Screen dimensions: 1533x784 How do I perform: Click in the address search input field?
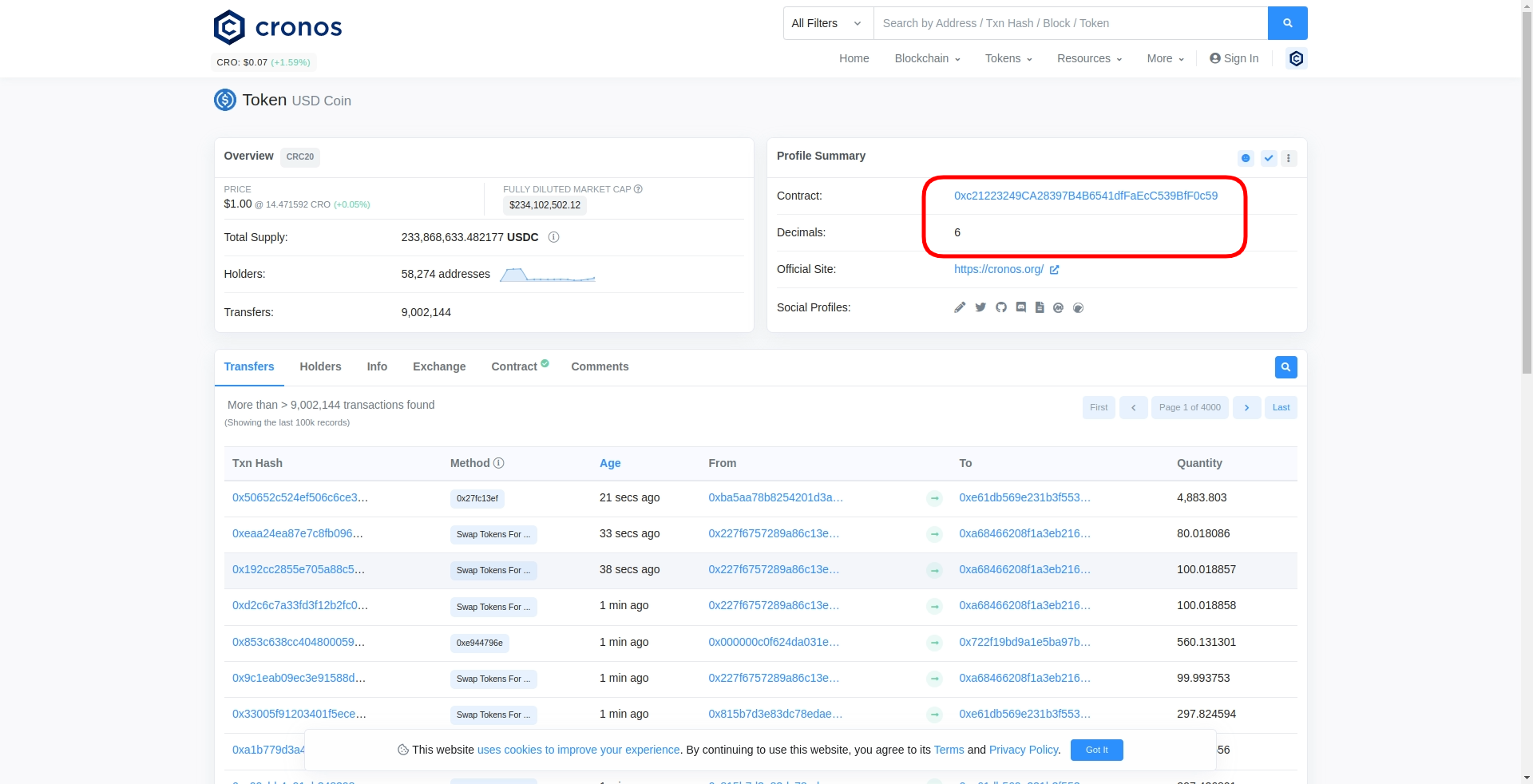[1071, 23]
